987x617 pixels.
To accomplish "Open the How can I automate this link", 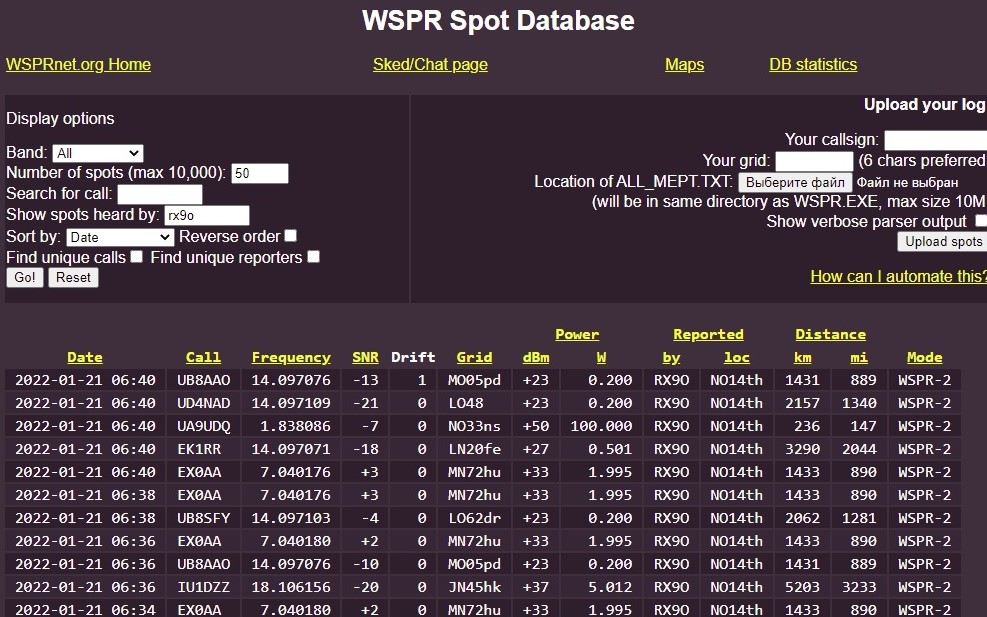I will [x=897, y=276].
